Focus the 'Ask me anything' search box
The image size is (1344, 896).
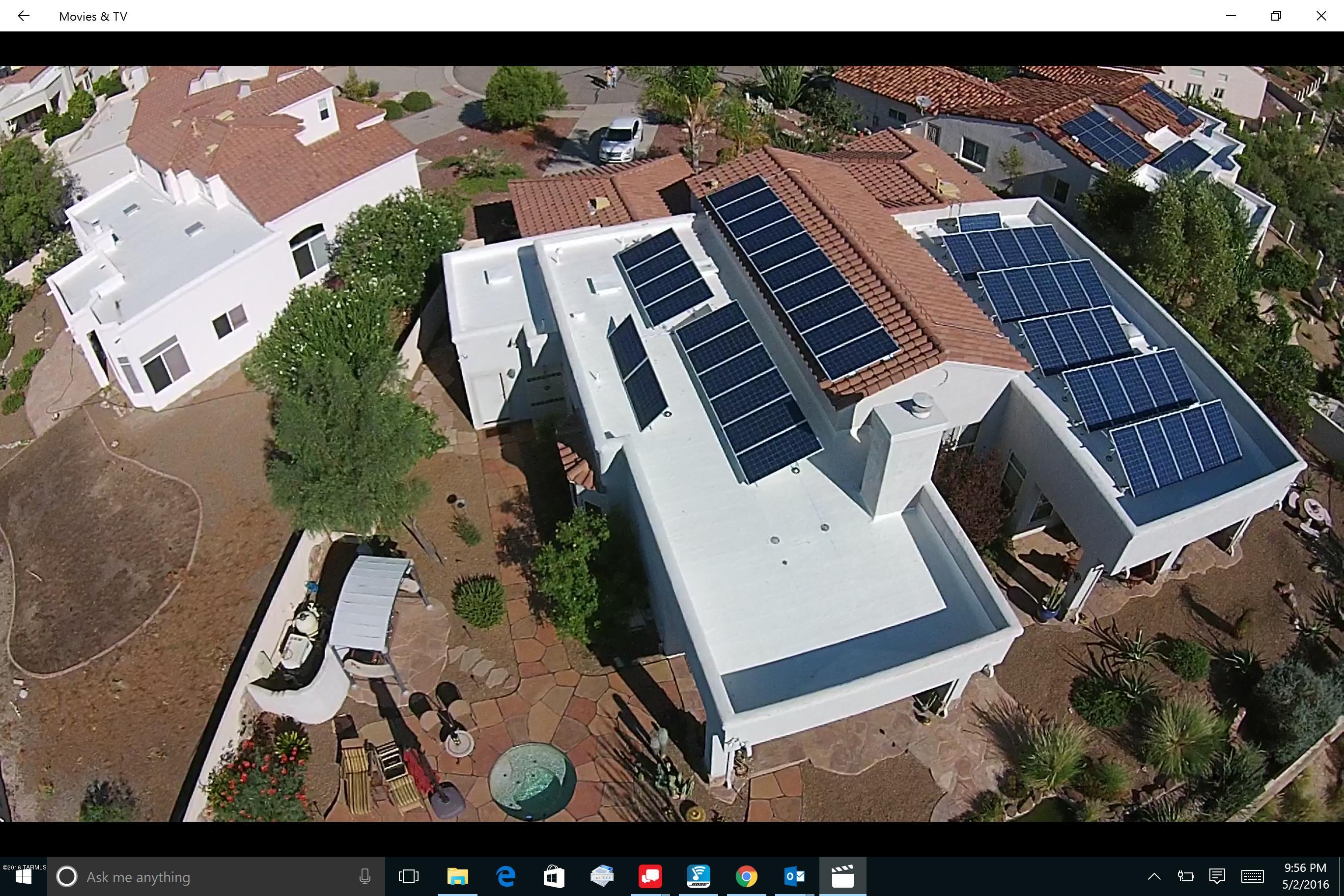[x=216, y=876]
